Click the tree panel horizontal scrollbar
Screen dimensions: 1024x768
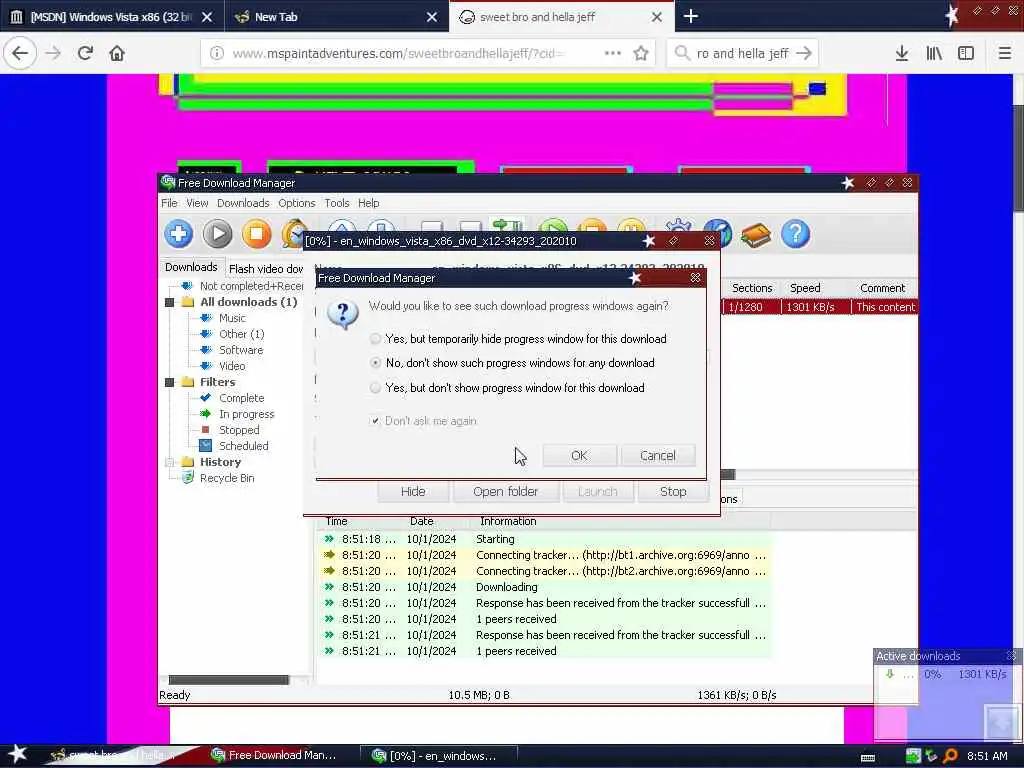(x=229, y=680)
